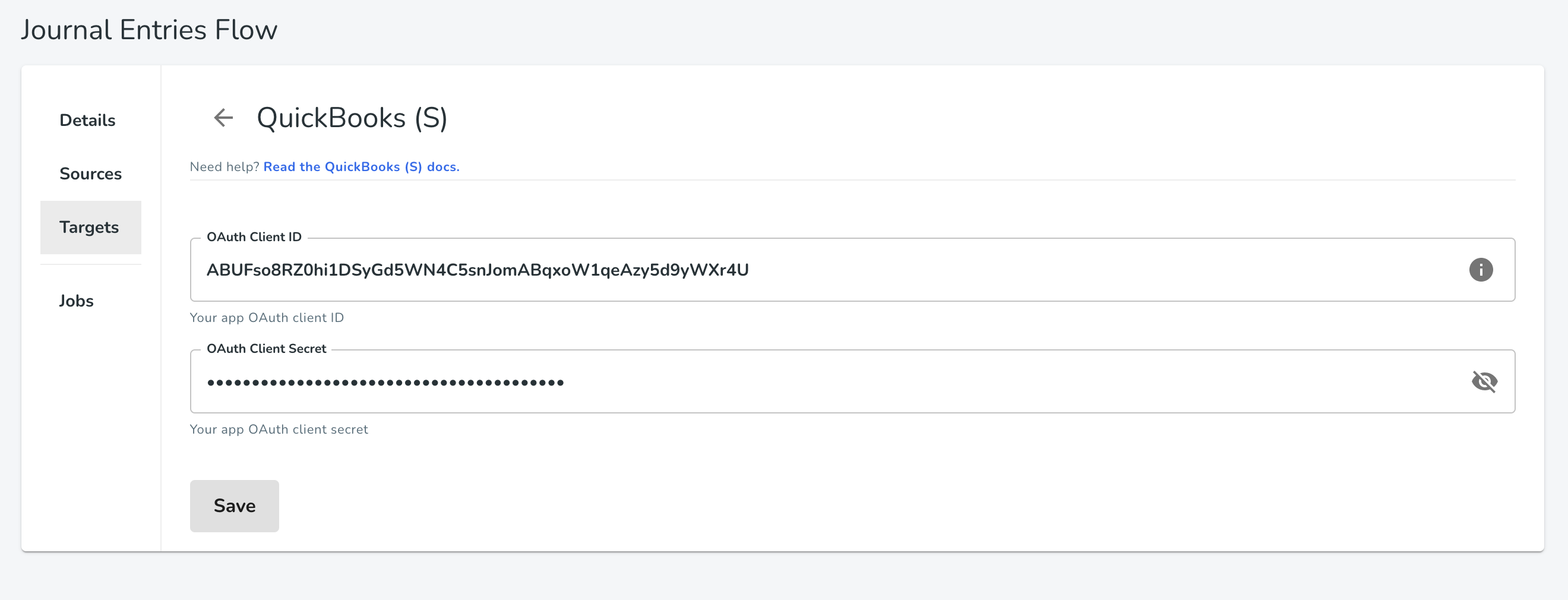The height and width of the screenshot is (600, 1568).
Task: Open the Read the QuickBooks (S) docs link
Action: click(361, 167)
